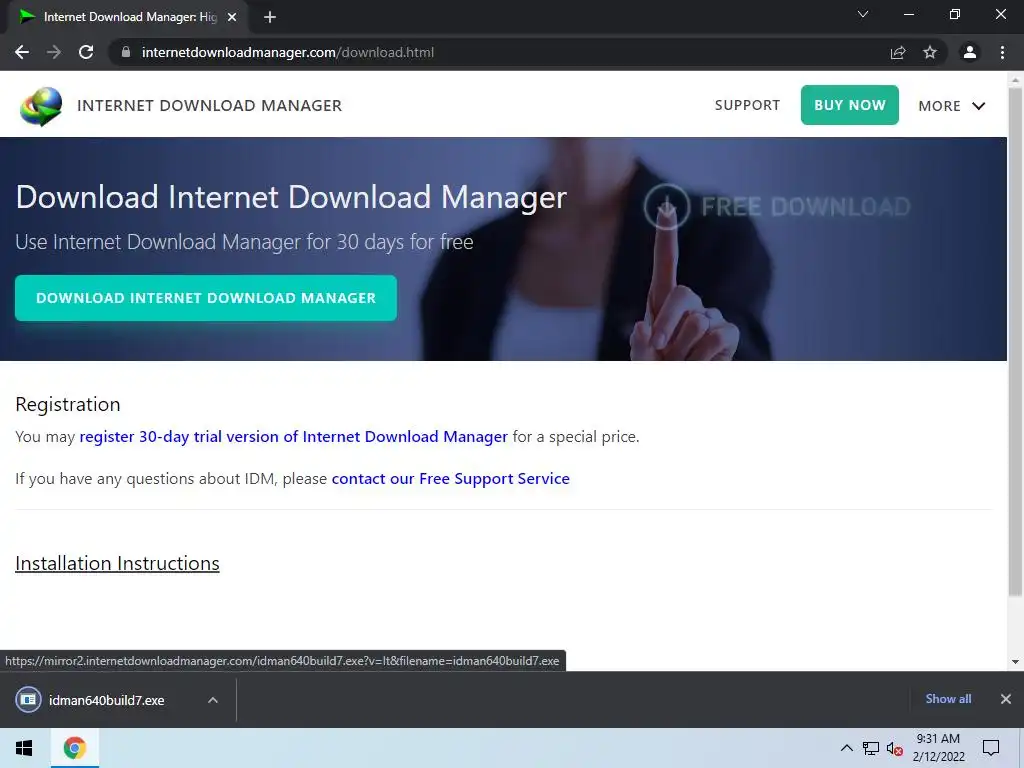Click the browser forward arrow
The width and height of the screenshot is (1024, 768).
click(x=54, y=52)
